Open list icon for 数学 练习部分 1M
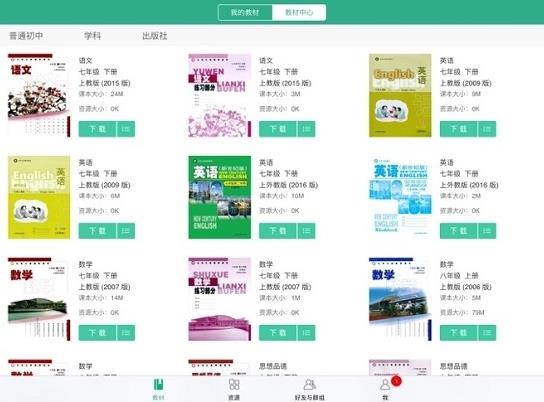 coord(306,333)
